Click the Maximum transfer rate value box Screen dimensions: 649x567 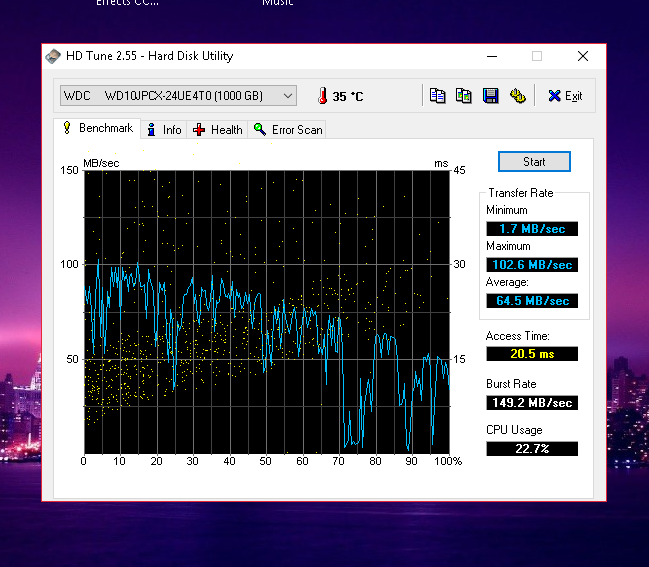coord(532,265)
